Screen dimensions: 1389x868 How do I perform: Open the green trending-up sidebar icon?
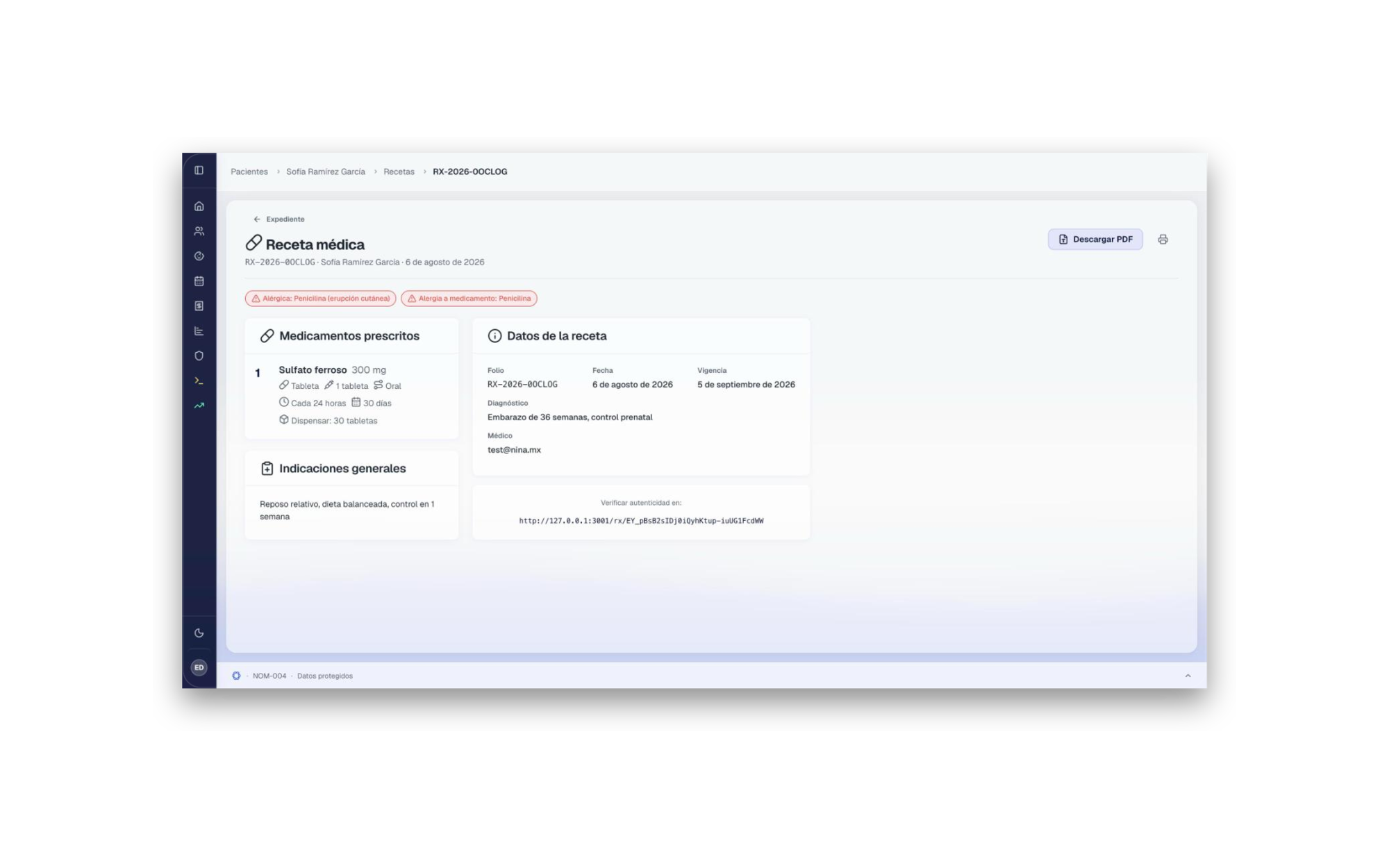tap(199, 406)
